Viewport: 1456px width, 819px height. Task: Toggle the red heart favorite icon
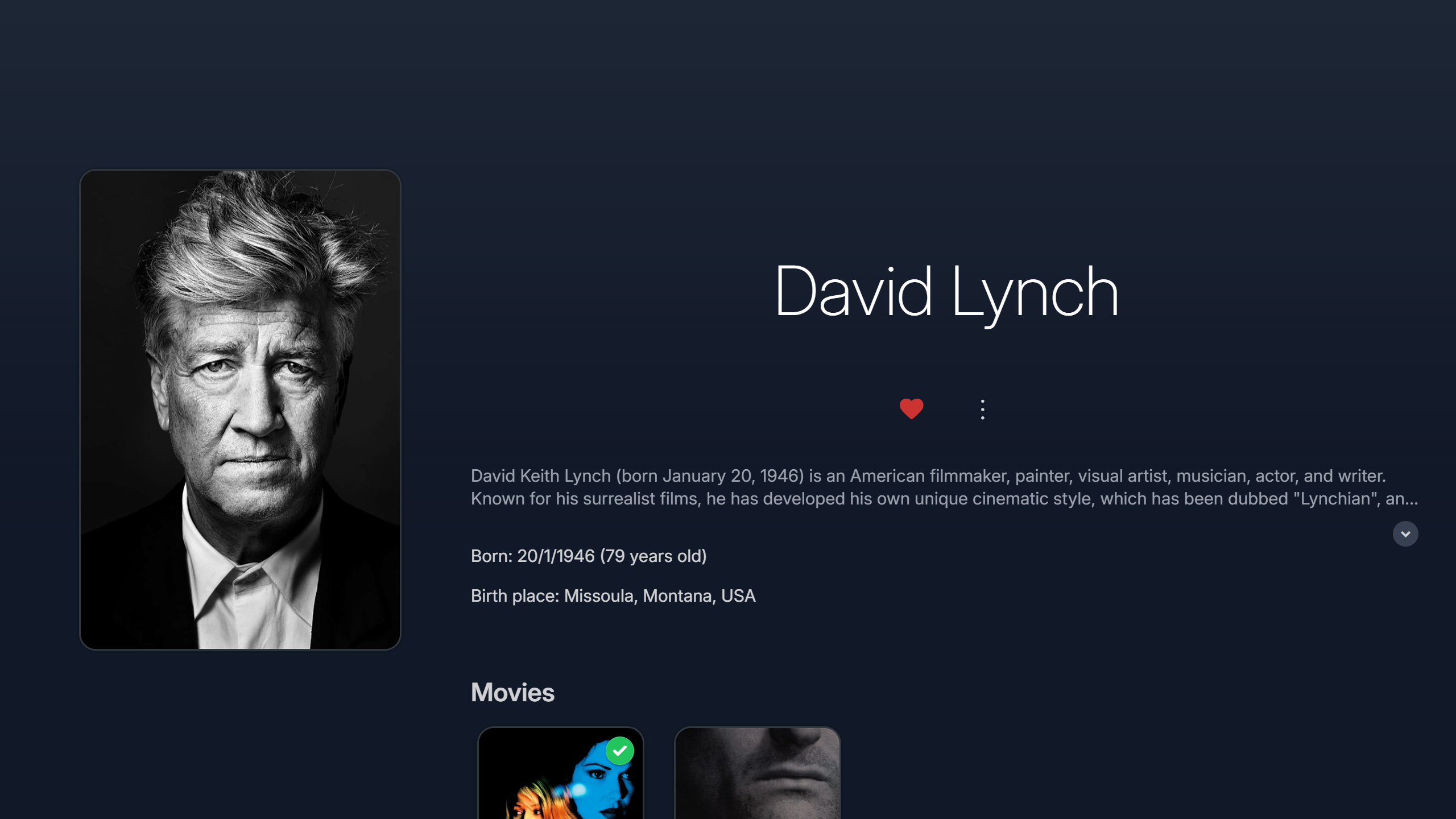tap(911, 409)
